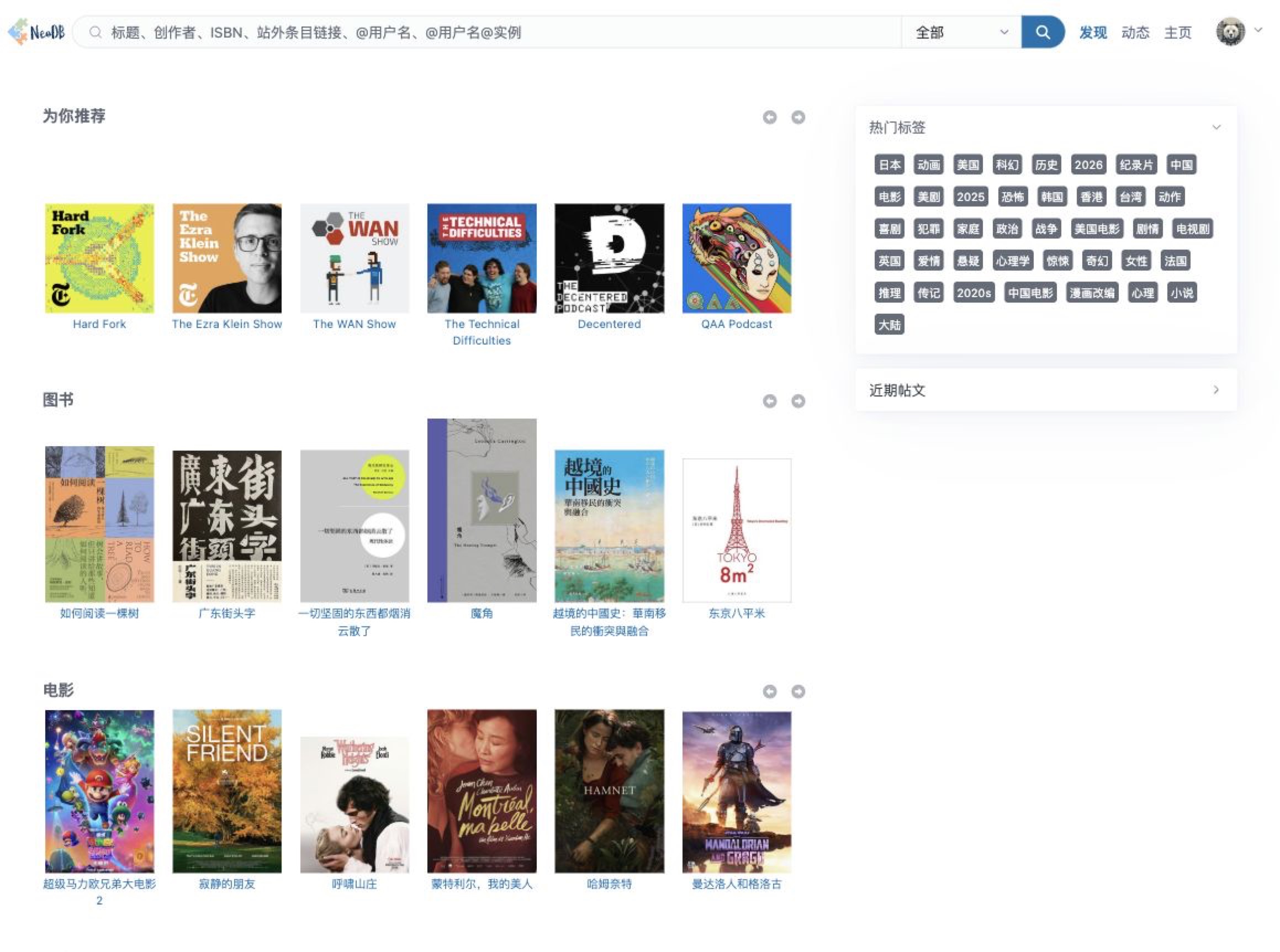Open the book 魔角
This screenshot has width=1280, height=952.
tap(482, 613)
